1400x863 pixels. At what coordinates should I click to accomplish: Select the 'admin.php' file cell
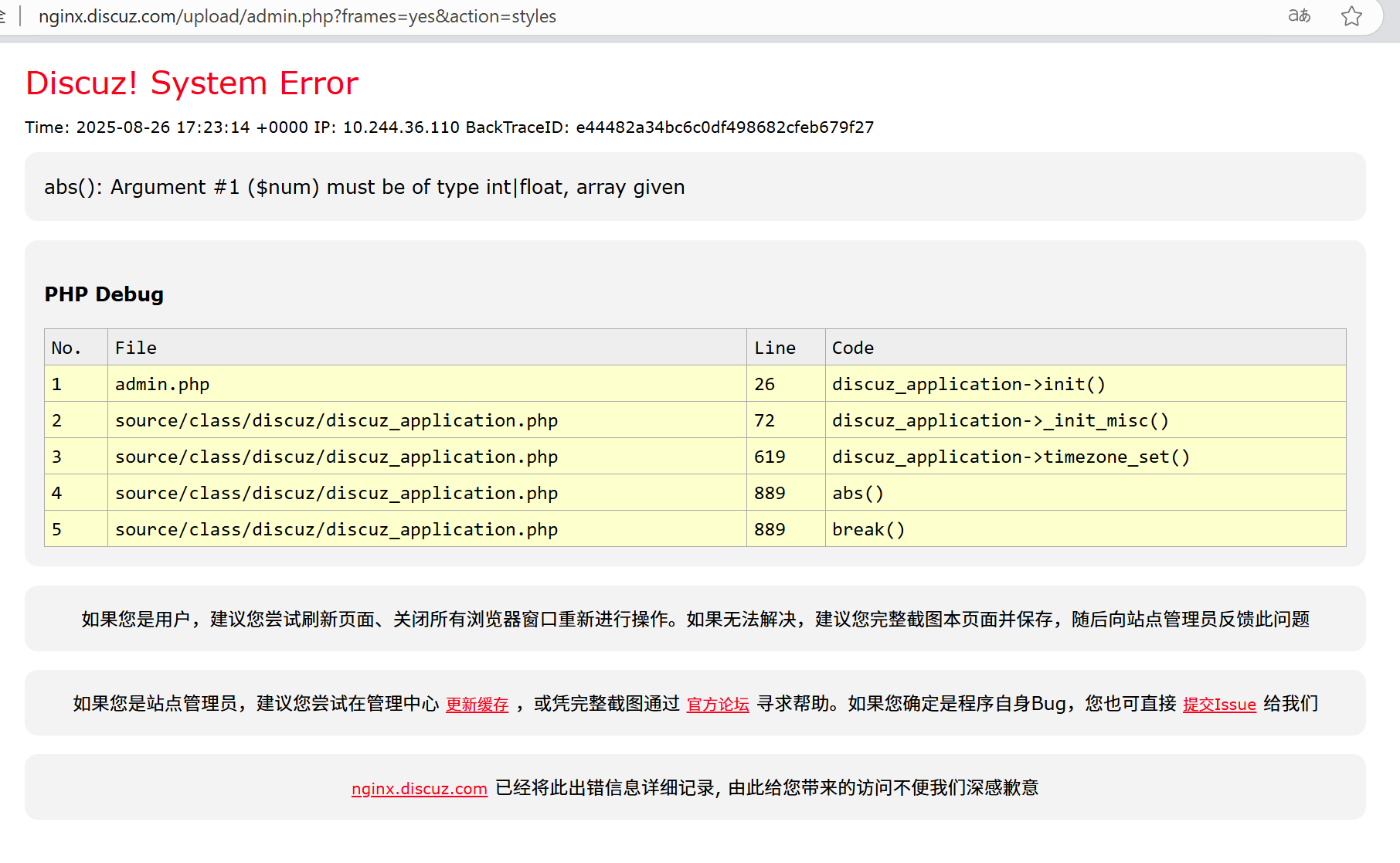427,384
